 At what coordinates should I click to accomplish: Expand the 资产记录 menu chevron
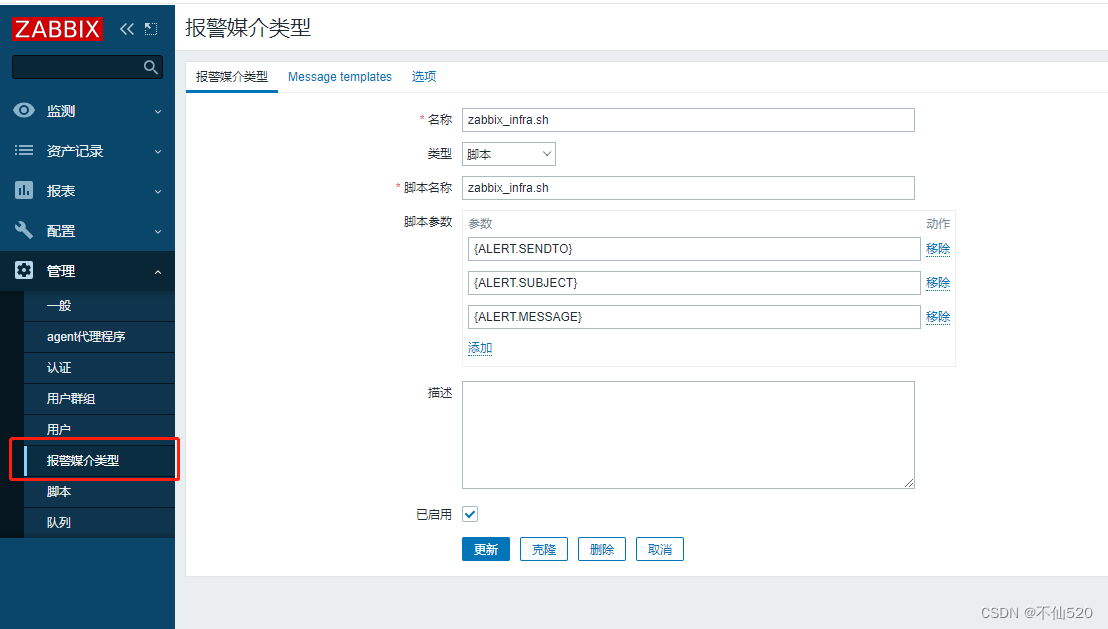tap(158, 152)
